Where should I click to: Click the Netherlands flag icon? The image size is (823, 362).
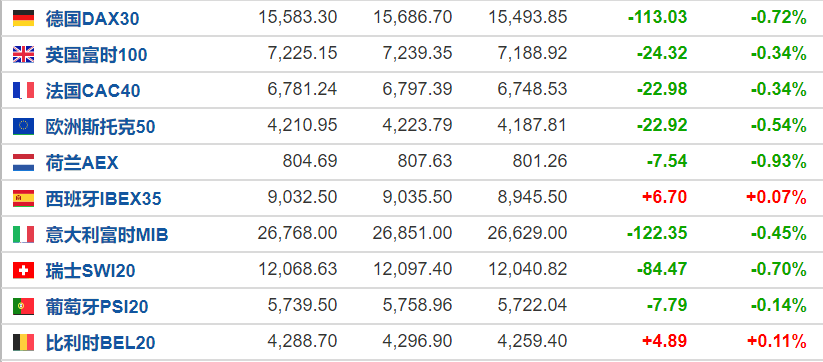coord(24,163)
